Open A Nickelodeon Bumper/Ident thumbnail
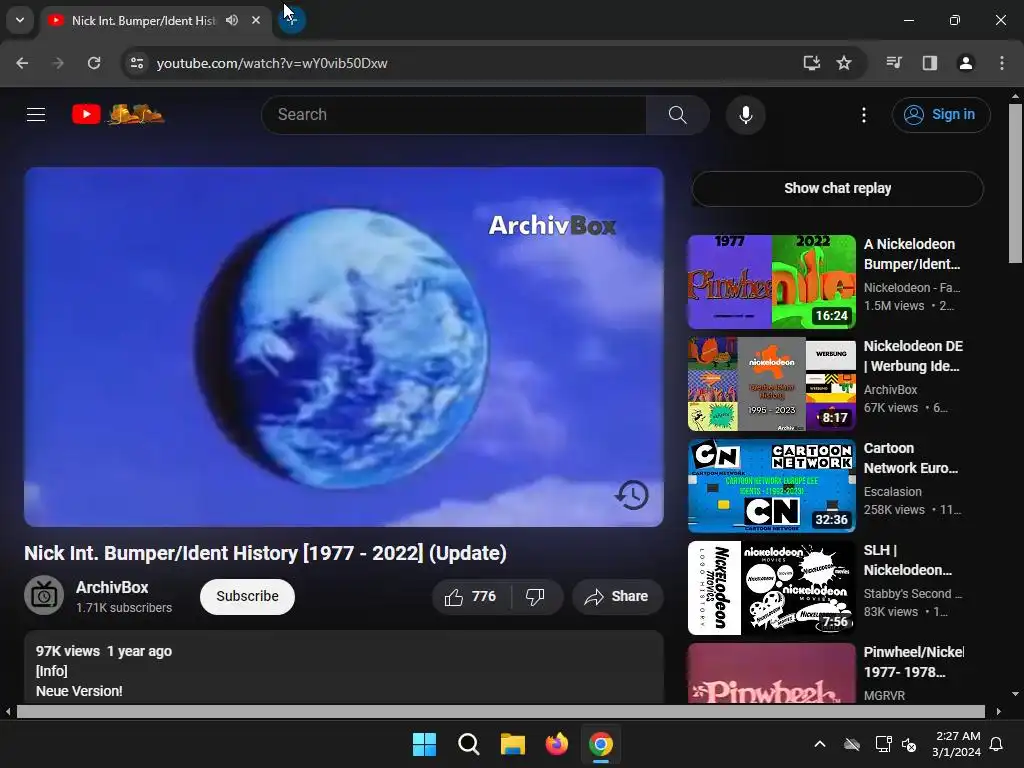 [771, 281]
